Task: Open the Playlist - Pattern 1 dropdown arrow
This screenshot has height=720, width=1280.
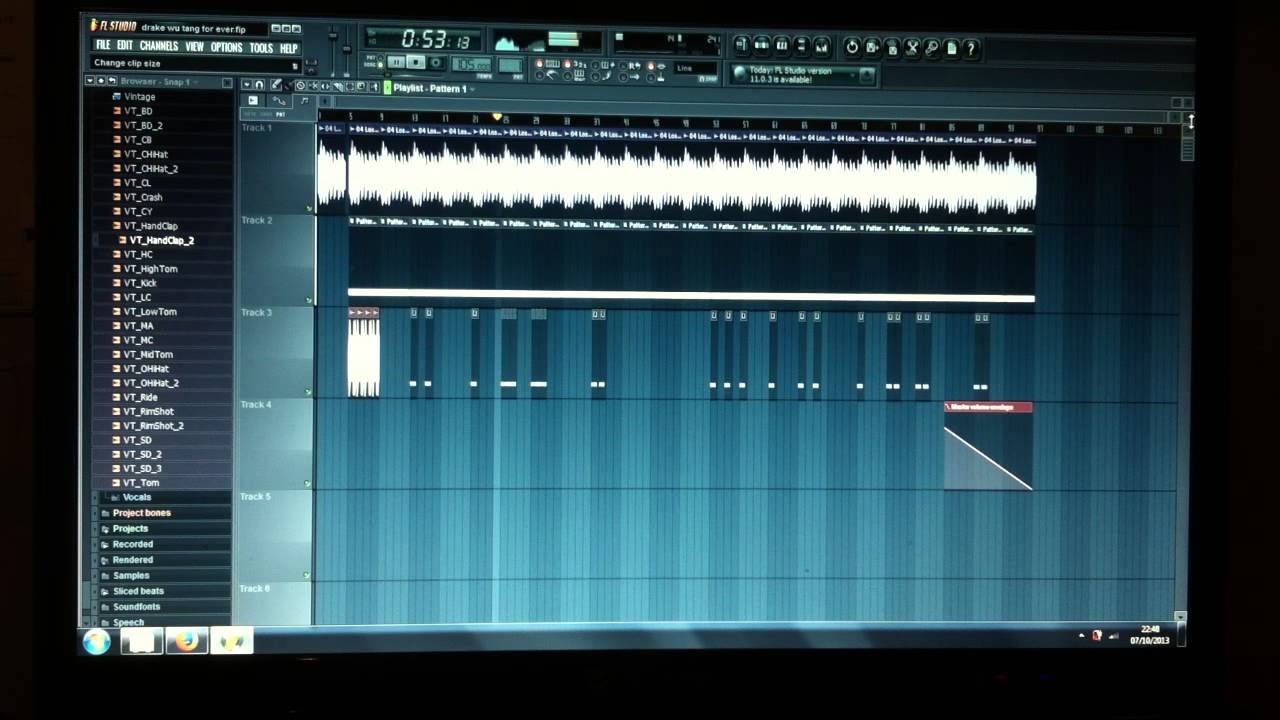Action: (473, 89)
